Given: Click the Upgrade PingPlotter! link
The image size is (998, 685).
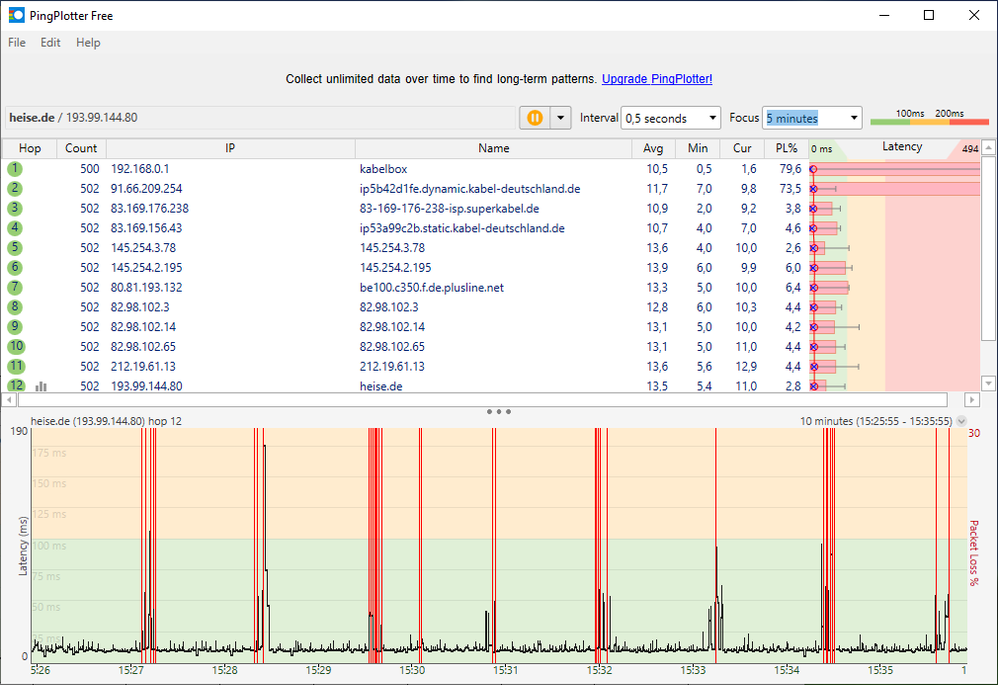Looking at the screenshot, I should [x=657, y=79].
